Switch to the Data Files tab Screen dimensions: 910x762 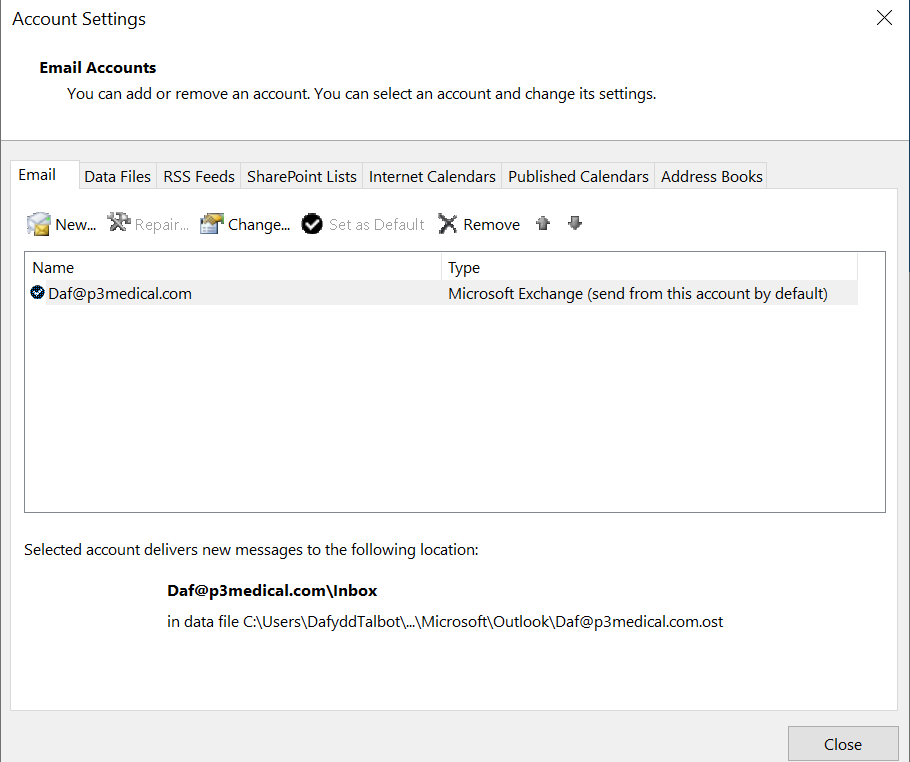pos(117,176)
